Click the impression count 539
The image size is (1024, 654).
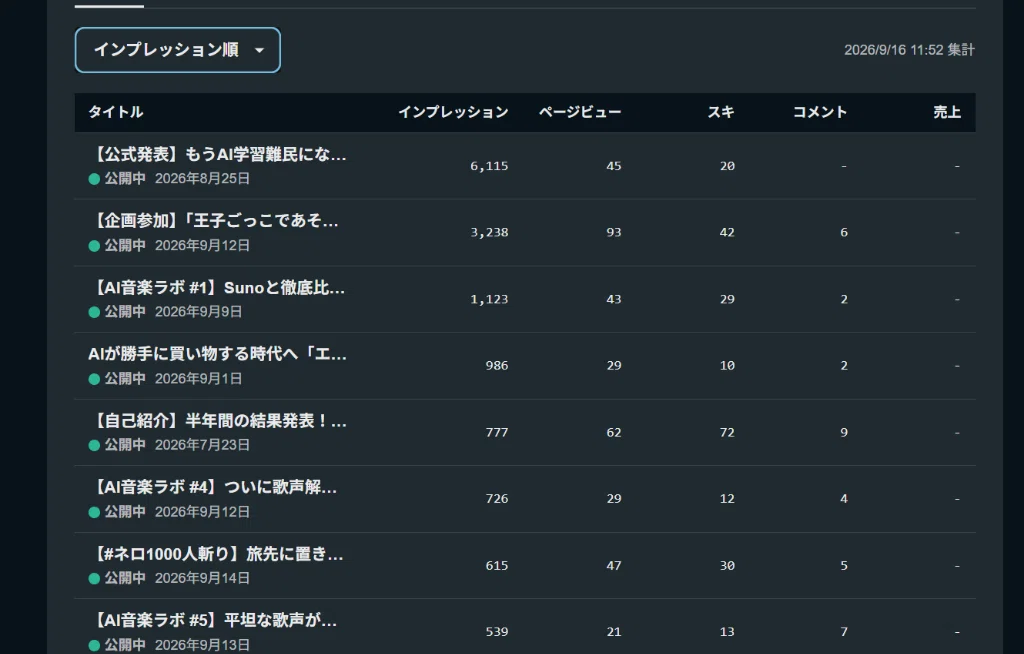pos(497,632)
